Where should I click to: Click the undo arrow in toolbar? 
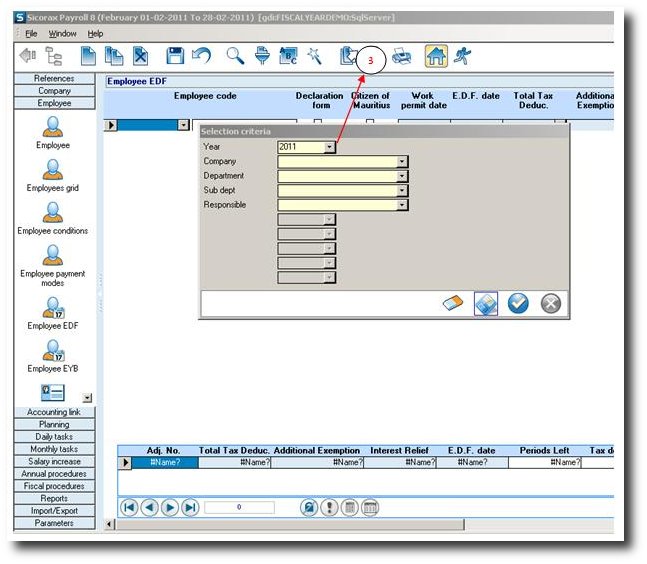[201, 57]
